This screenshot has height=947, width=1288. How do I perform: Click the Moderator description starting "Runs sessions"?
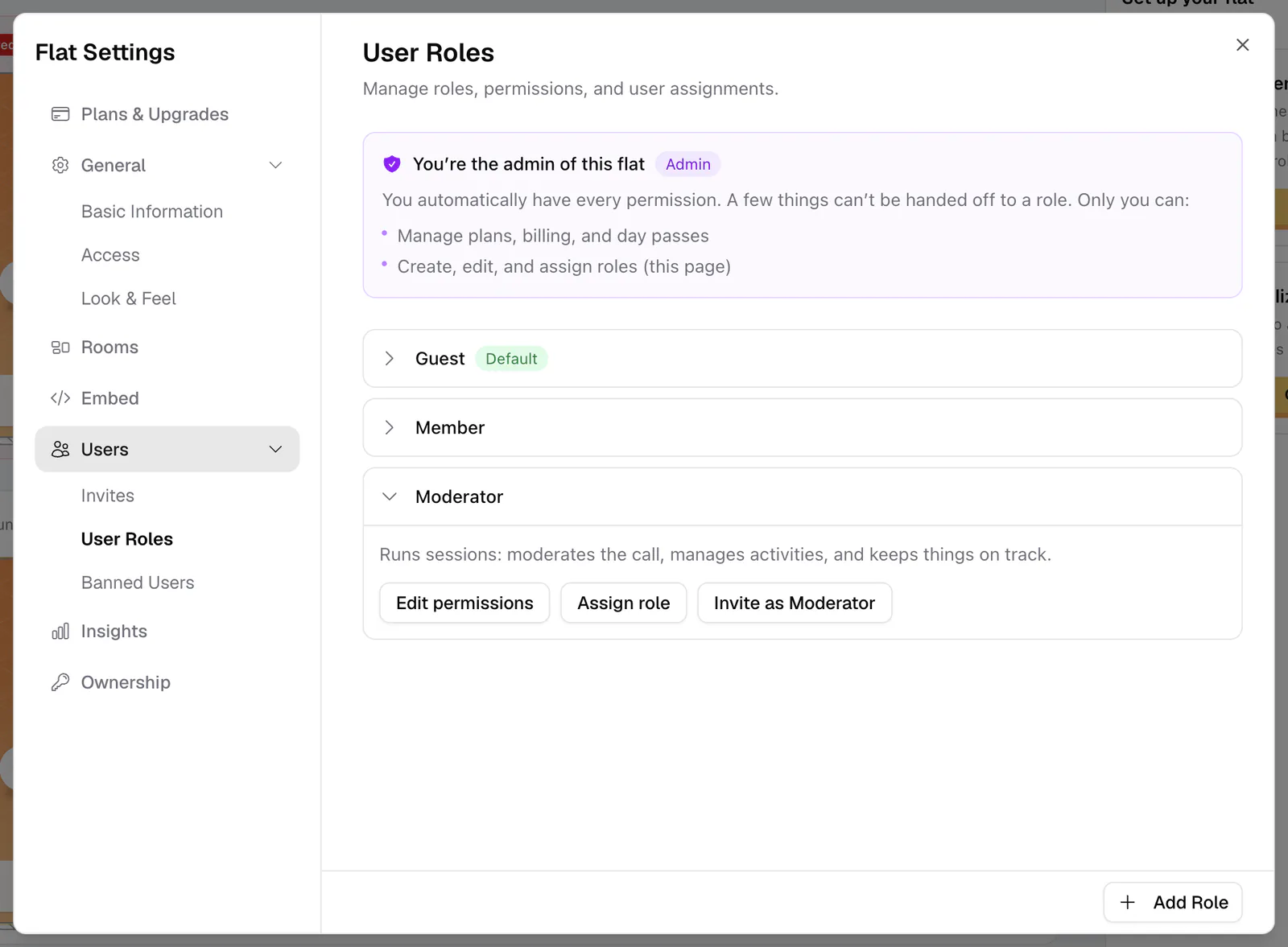pos(715,554)
